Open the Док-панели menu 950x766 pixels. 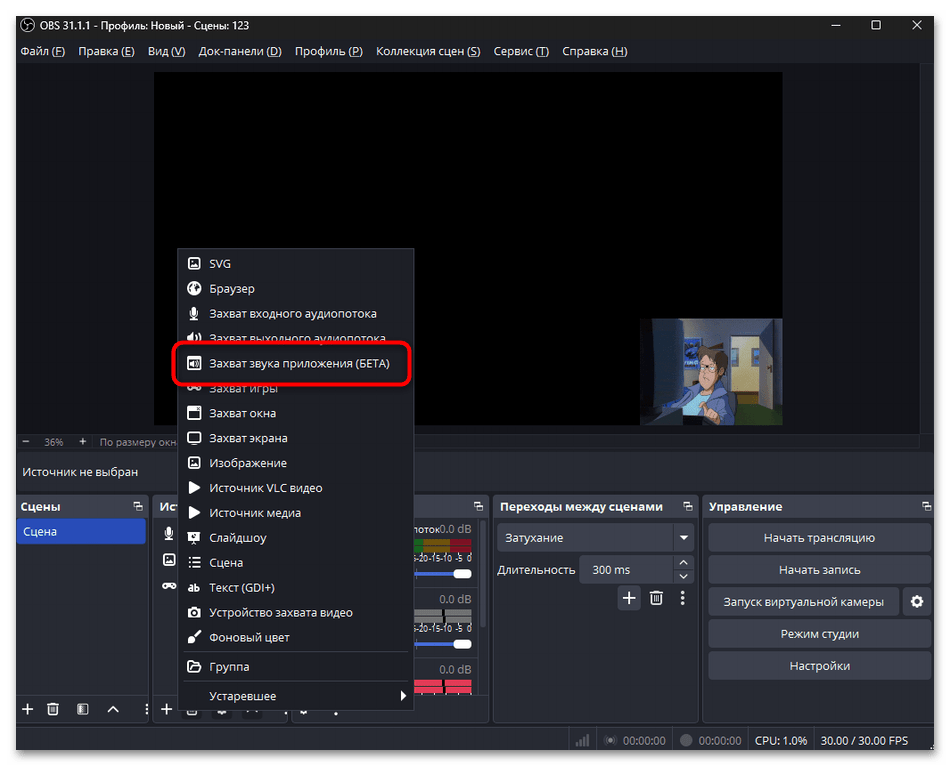[x=240, y=52]
